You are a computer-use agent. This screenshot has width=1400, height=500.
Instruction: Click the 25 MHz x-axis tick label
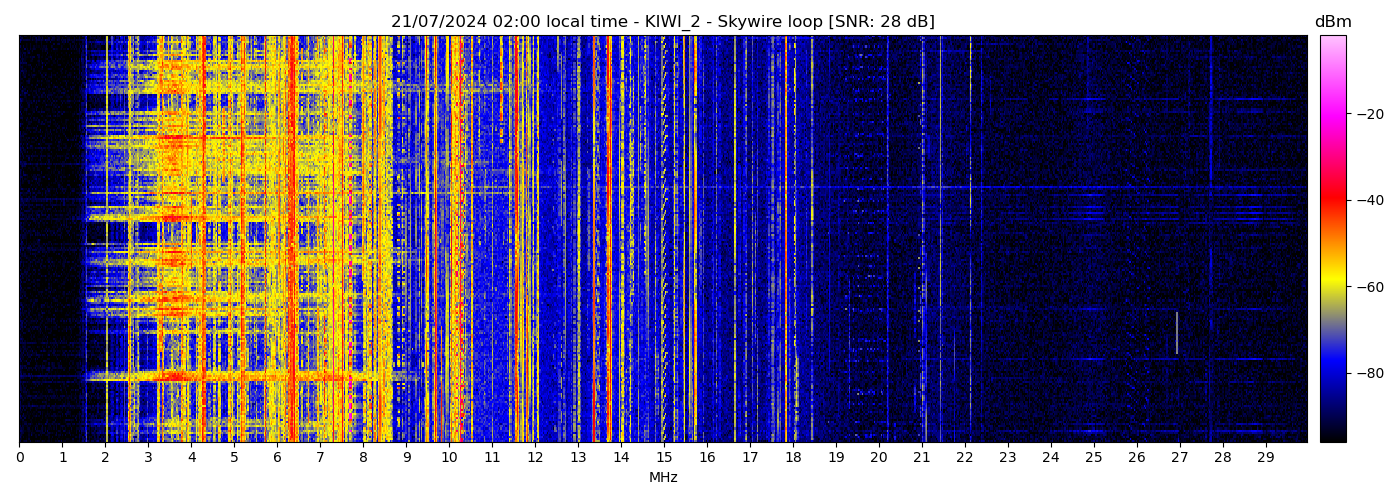[x=1093, y=458]
